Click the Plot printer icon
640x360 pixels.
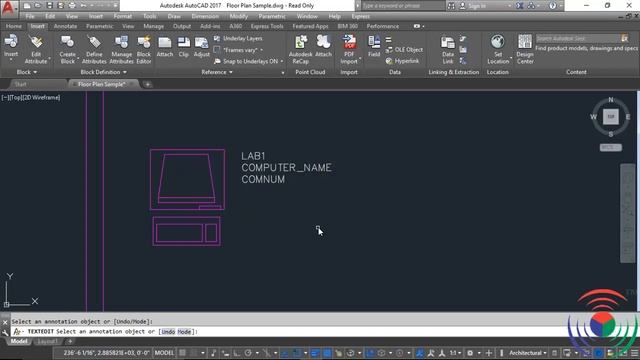pyautogui.click(x=72, y=6)
